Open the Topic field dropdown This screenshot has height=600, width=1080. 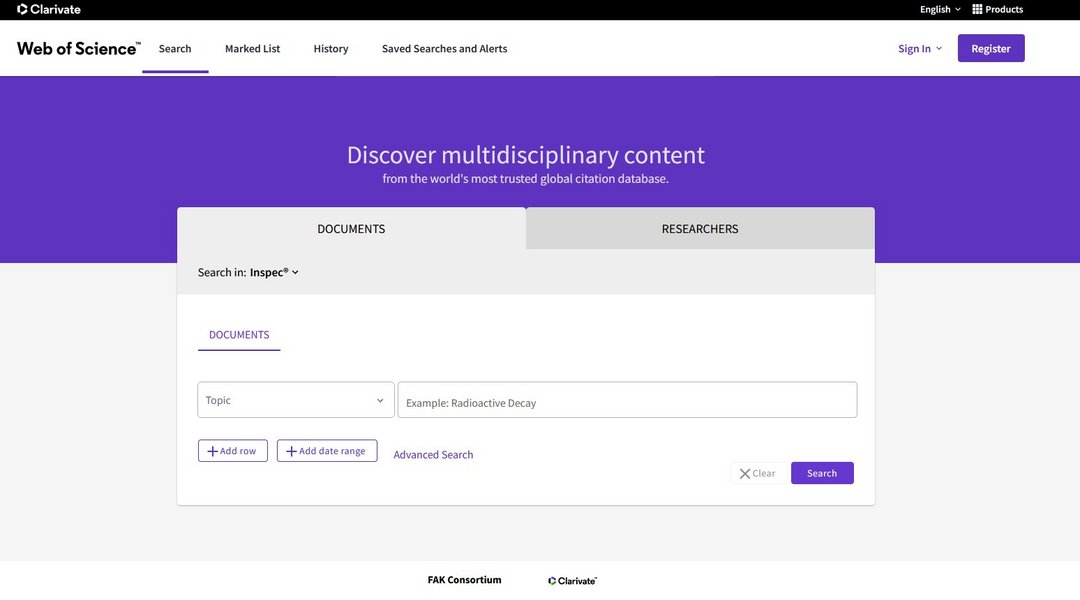tap(295, 400)
